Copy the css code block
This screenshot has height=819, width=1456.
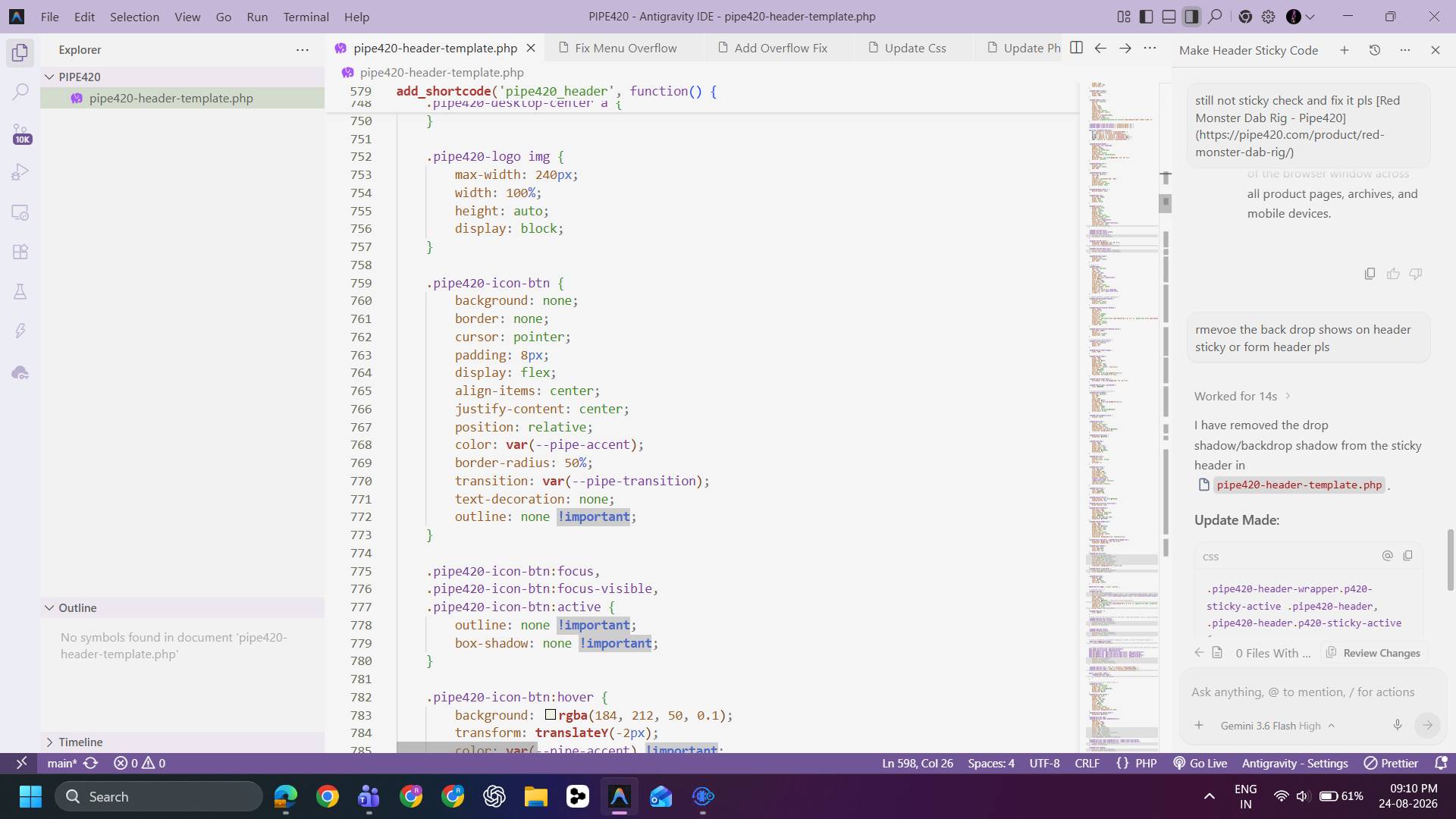click(x=1407, y=556)
